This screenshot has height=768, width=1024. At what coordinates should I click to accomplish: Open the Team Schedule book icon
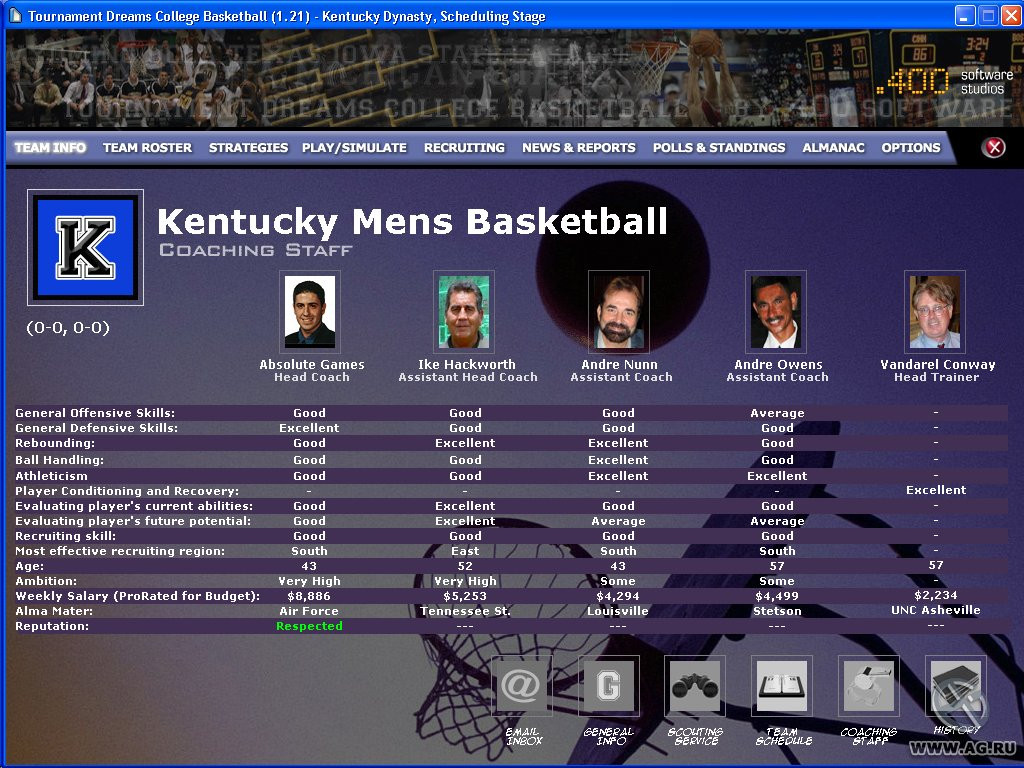(782, 686)
